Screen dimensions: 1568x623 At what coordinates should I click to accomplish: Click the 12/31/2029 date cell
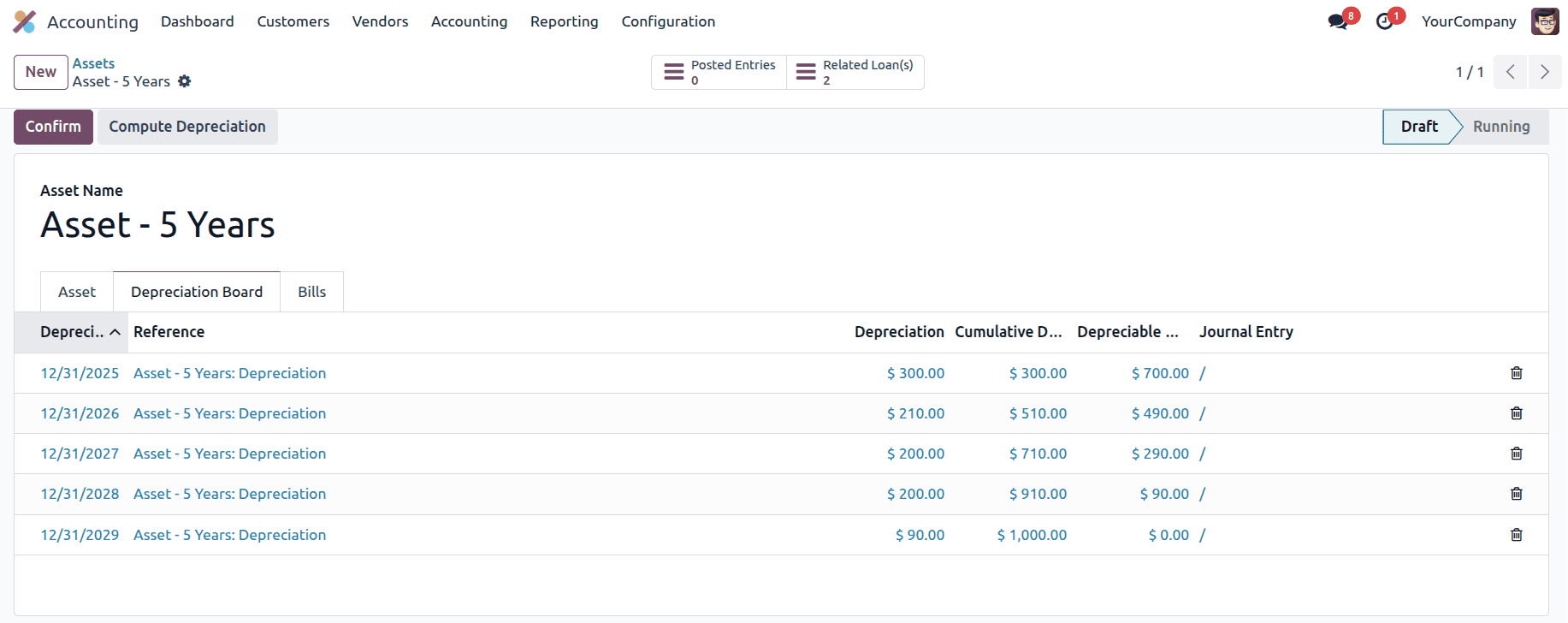80,535
